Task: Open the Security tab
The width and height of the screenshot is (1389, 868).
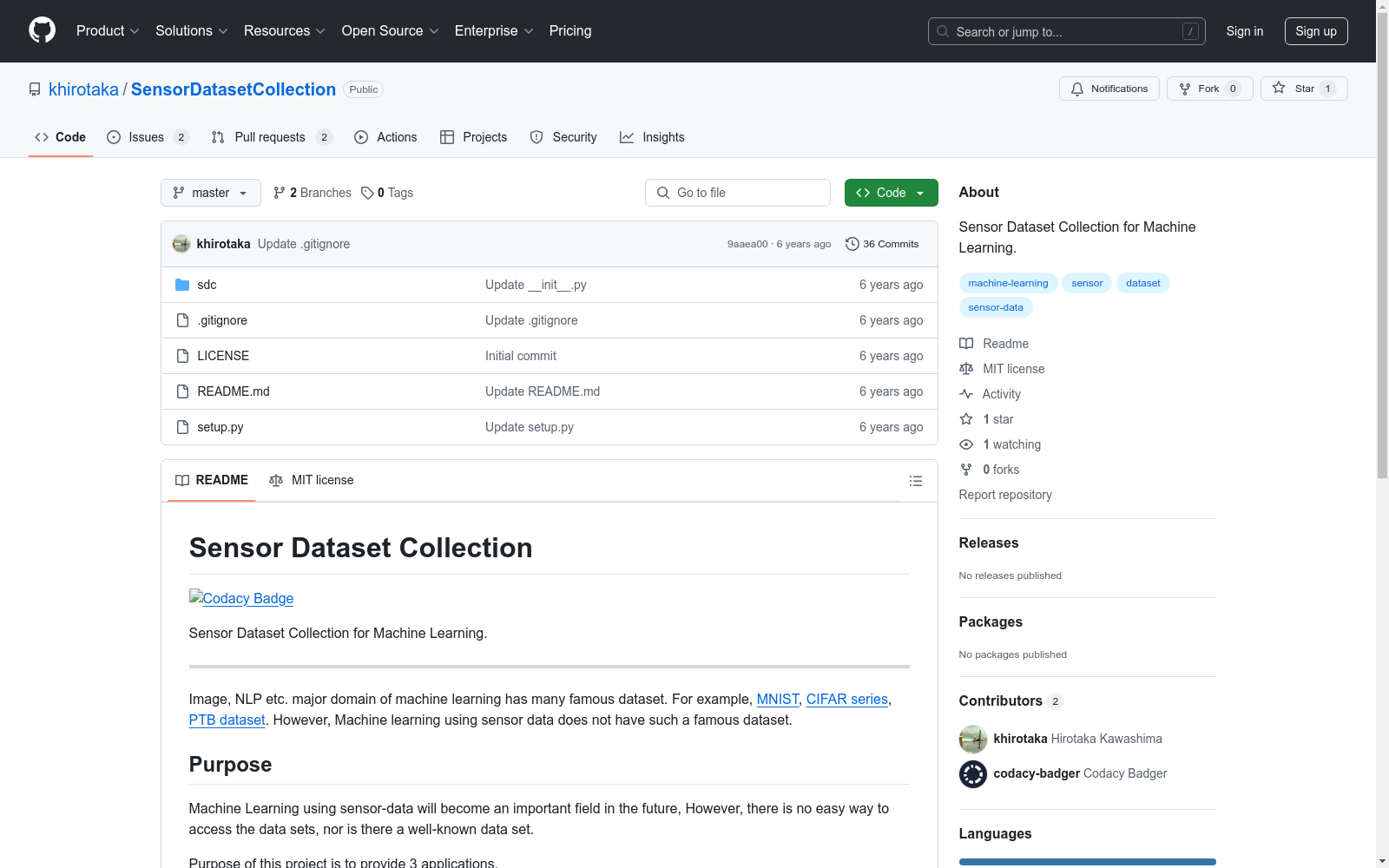Action: 563,137
